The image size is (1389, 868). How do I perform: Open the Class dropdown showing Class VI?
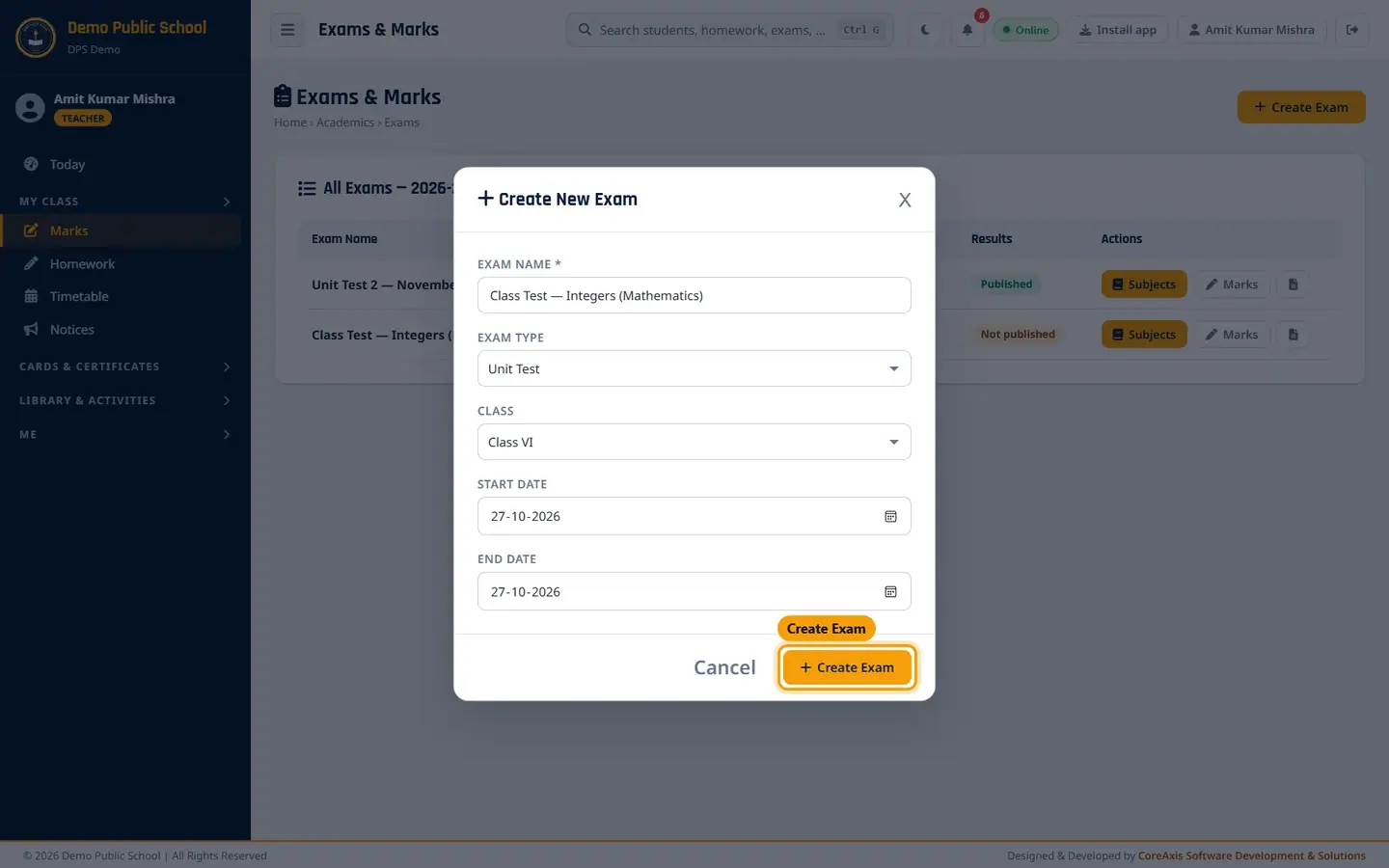(694, 442)
